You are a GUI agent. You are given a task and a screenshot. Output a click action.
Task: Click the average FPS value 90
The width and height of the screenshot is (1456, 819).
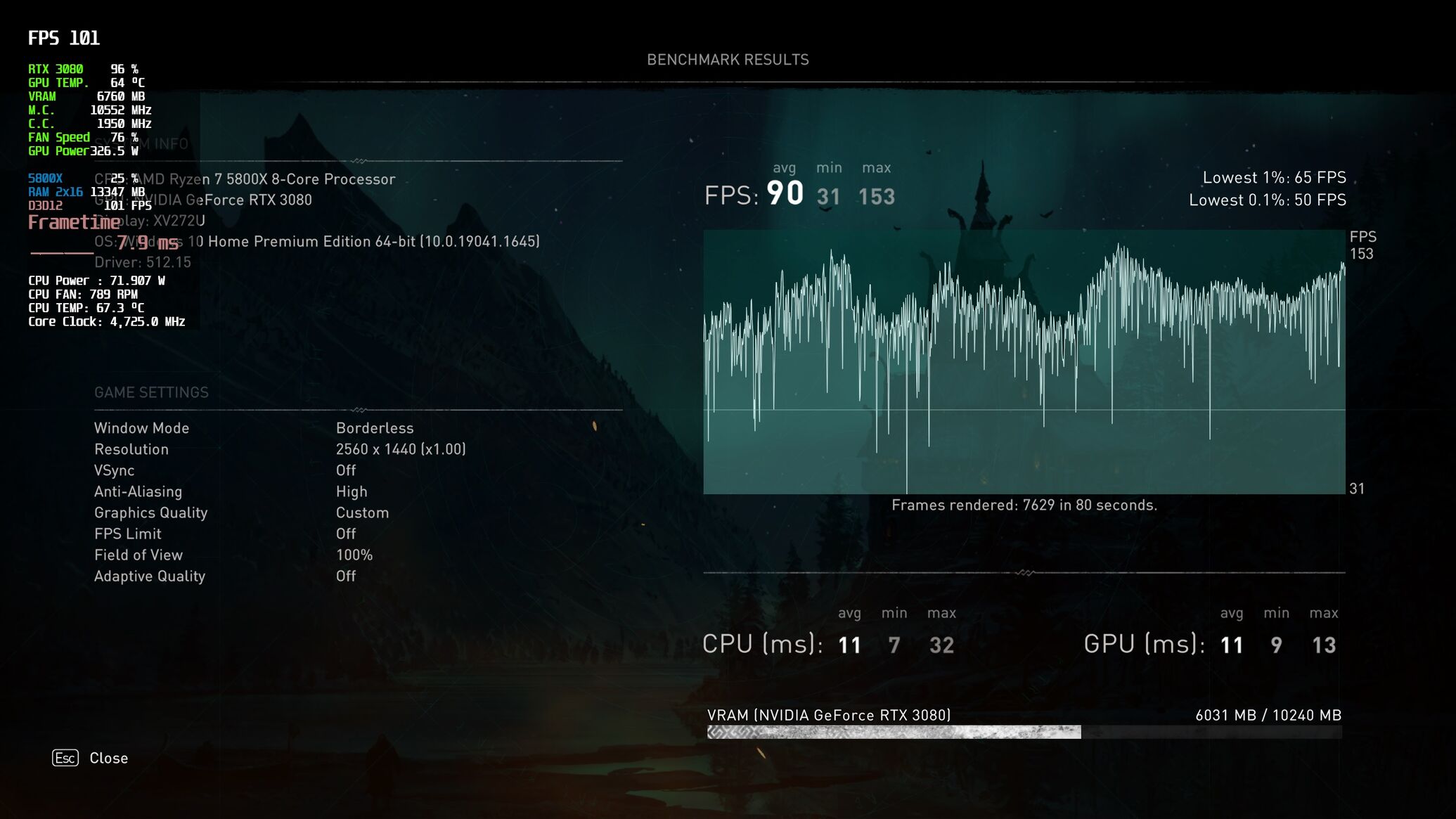pos(785,193)
